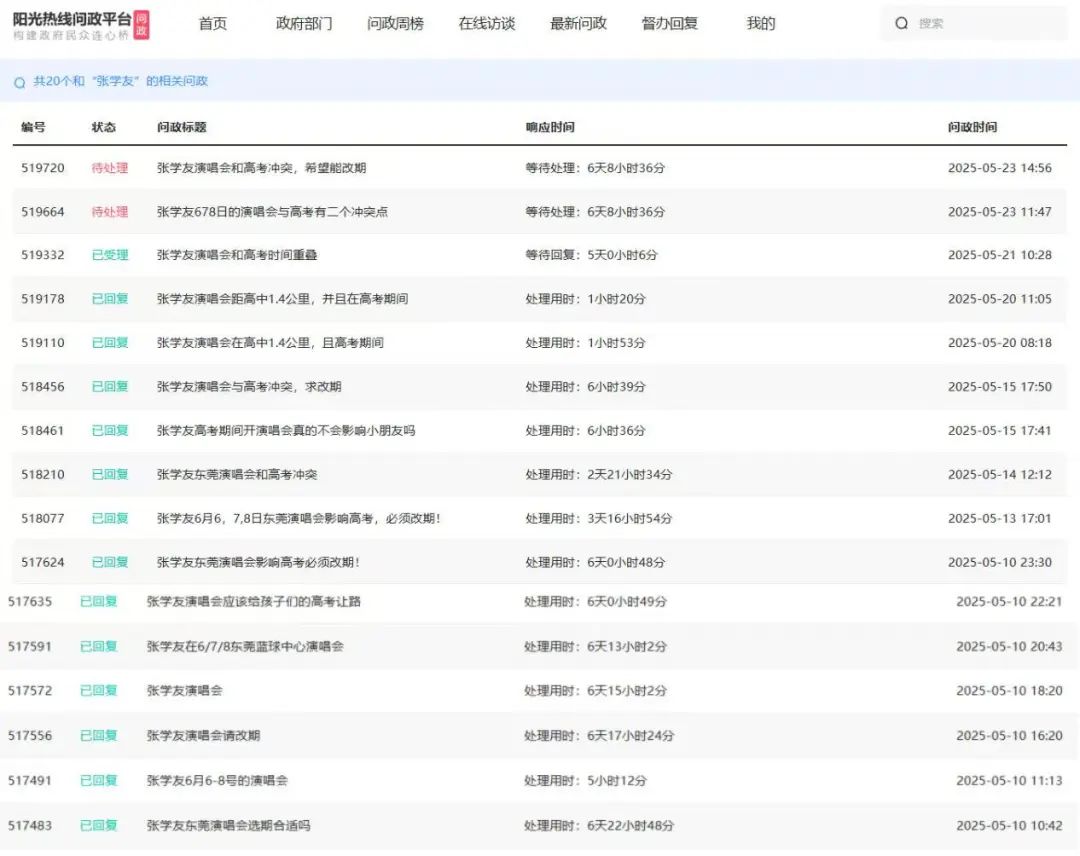The image size is (1080, 856).
Task: Click the ID number 517591
Action: [30, 646]
